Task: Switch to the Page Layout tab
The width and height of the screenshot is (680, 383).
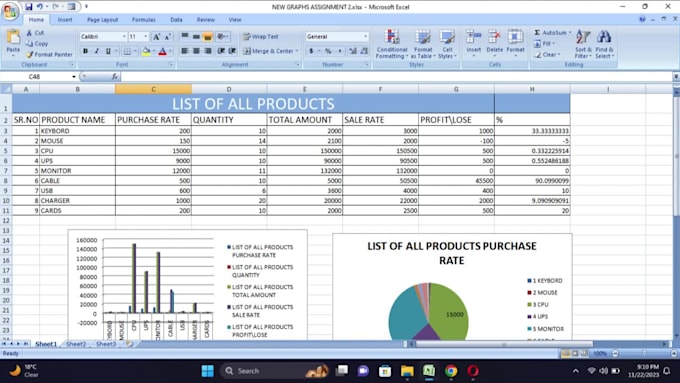Action: (102, 20)
